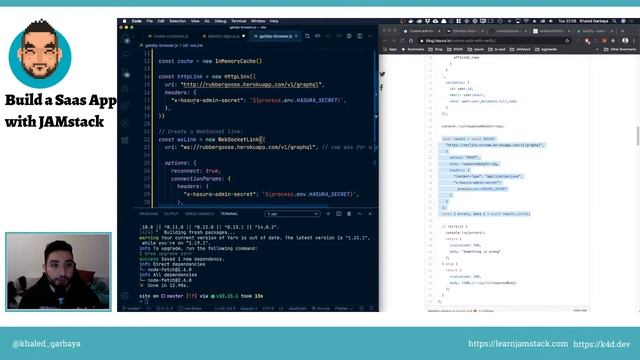Switch to the OUTPUT panel tab
The width and height of the screenshot is (640, 360).
click(171, 214)
